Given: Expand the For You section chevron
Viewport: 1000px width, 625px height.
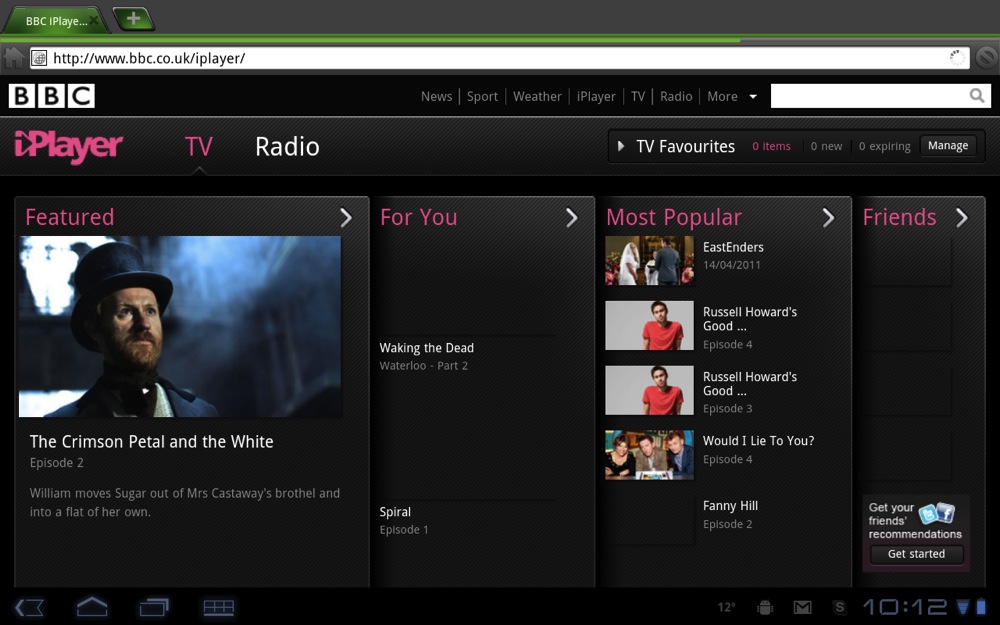Looking at the screenshot, I should 571,217.
